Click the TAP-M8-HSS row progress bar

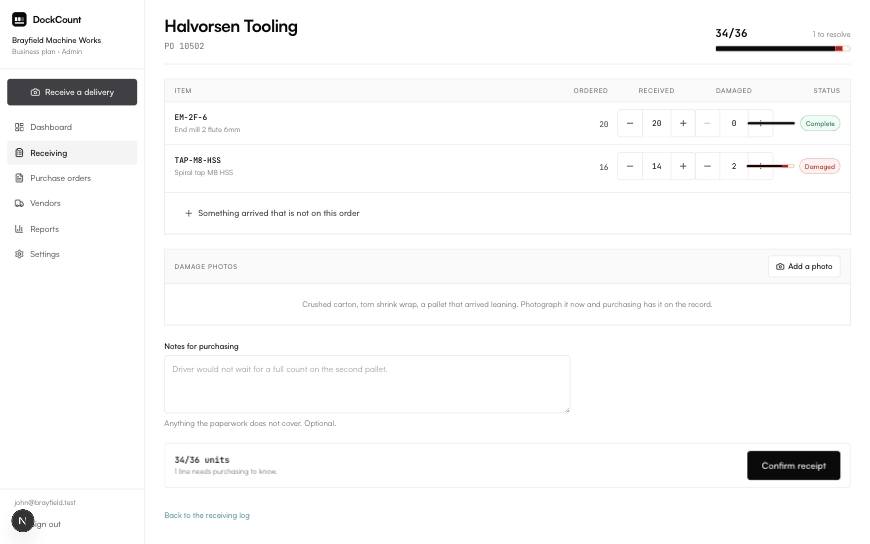coord(771,166)
